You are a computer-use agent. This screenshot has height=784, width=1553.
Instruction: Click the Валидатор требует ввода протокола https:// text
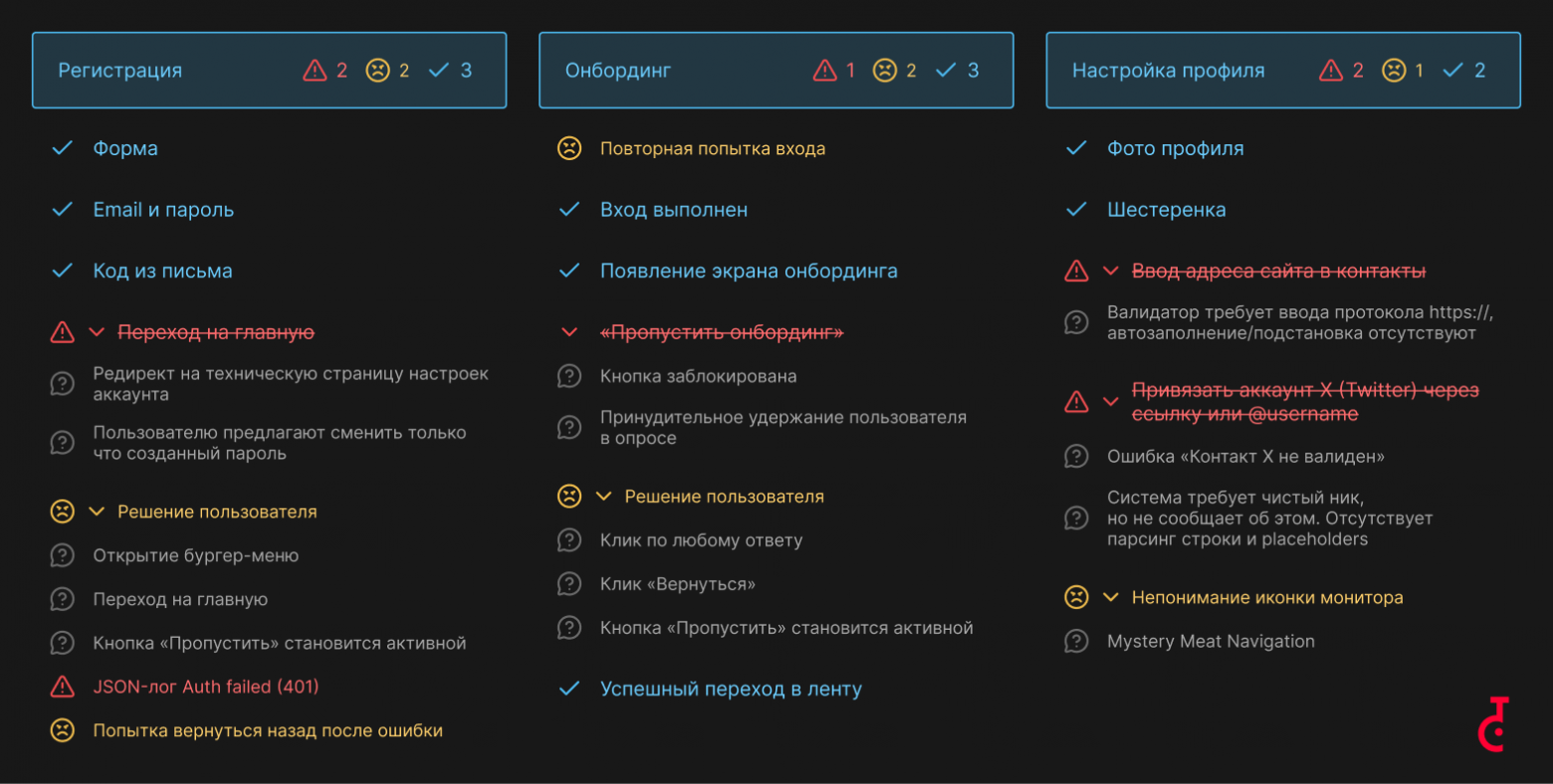1300,322
